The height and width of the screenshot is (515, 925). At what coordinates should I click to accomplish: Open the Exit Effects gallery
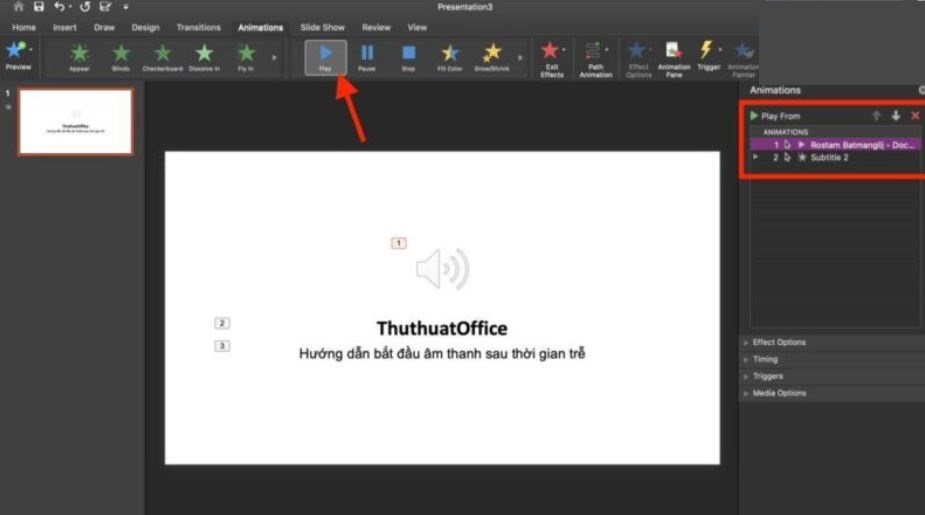[552, 59]
